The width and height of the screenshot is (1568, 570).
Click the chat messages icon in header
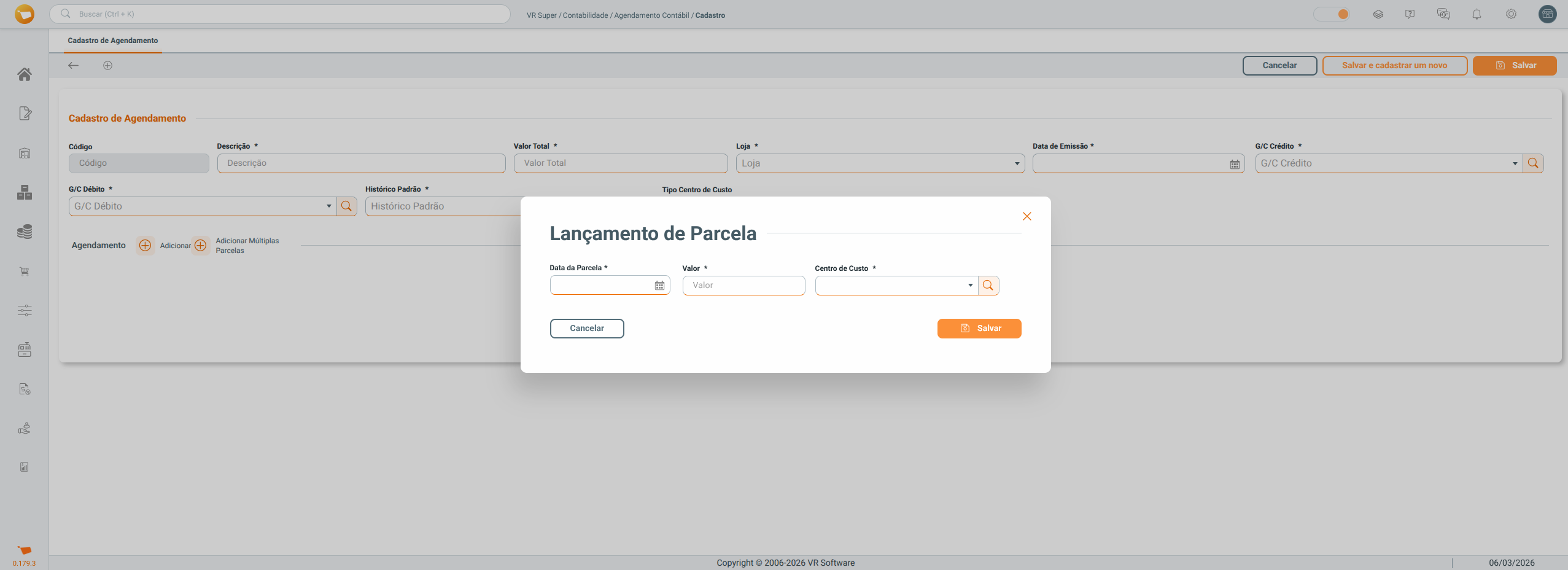coord(1443,14)
